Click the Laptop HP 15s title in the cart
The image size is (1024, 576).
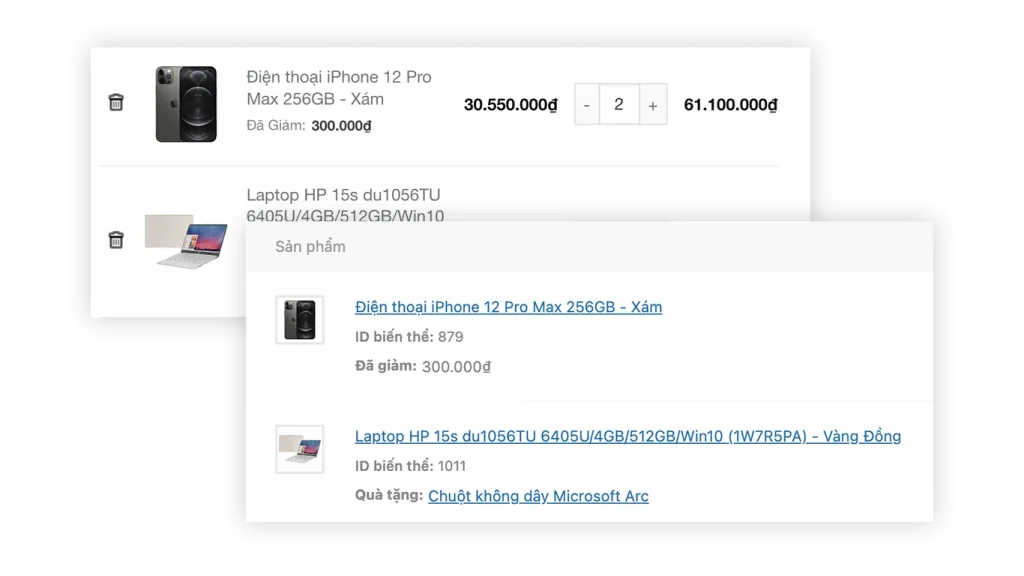click(344, 204)
